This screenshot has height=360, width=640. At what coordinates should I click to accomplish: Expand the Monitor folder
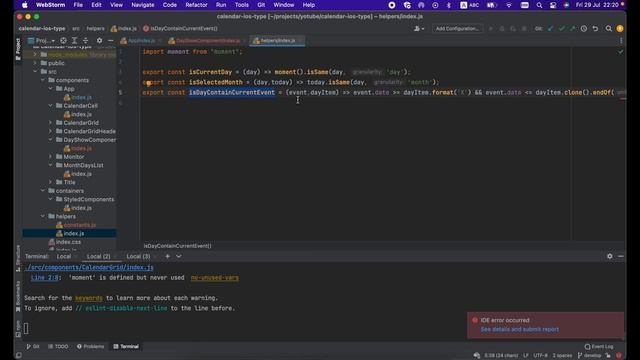point(51,157)
